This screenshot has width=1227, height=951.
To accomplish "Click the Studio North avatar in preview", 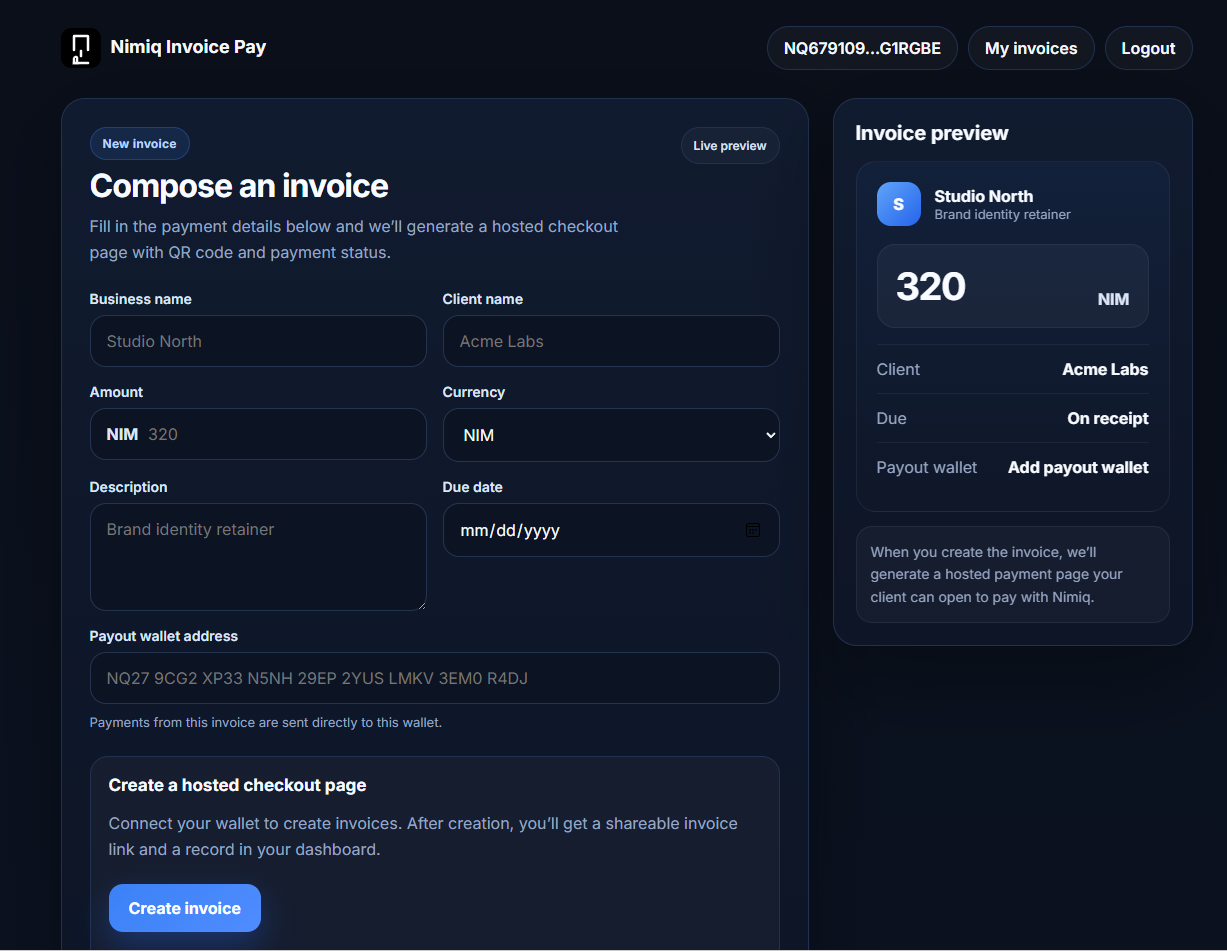I will (x=898, y=204).
